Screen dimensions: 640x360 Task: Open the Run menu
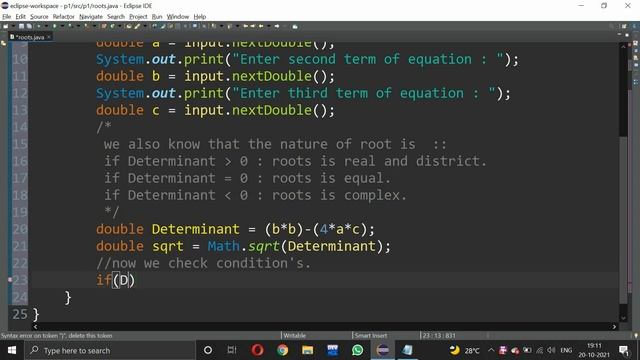157,17
